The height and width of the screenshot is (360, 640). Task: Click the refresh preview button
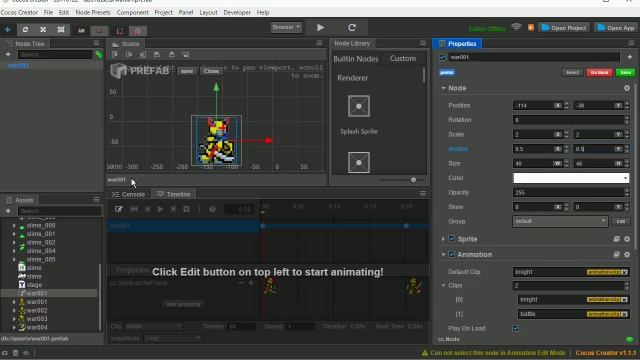pos(352,27)
